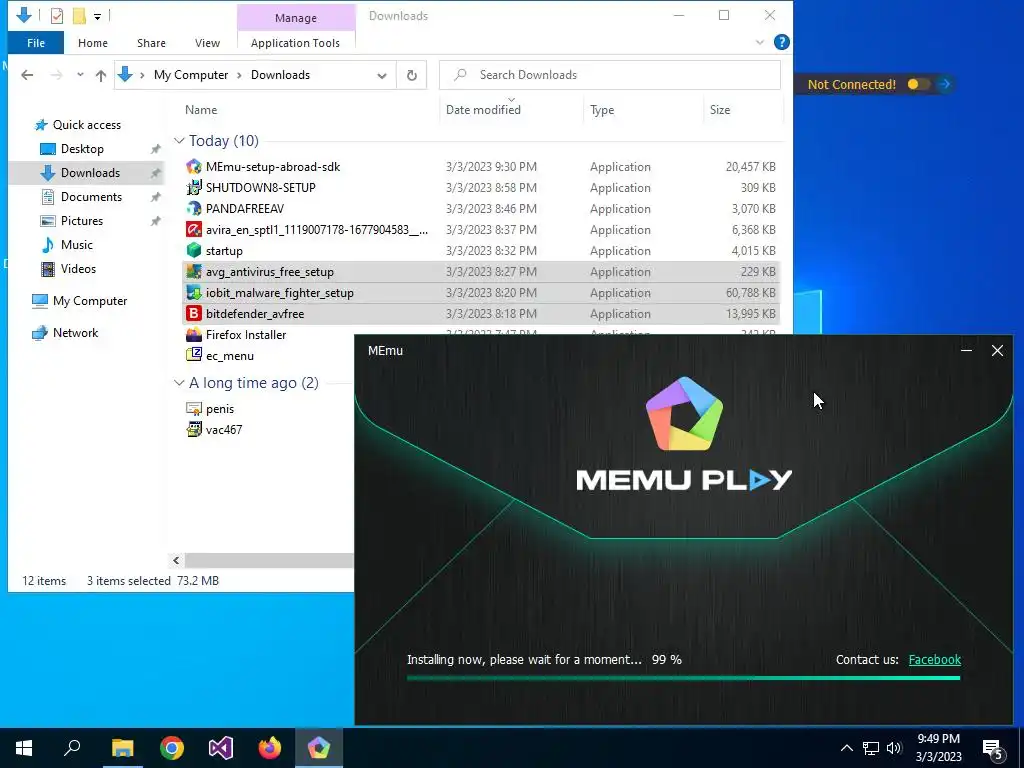Image resolution: width=1024 pixels, height=768 pixels.
Task: Click the blue arrow beside Not Connected
Action: [944, 84]
